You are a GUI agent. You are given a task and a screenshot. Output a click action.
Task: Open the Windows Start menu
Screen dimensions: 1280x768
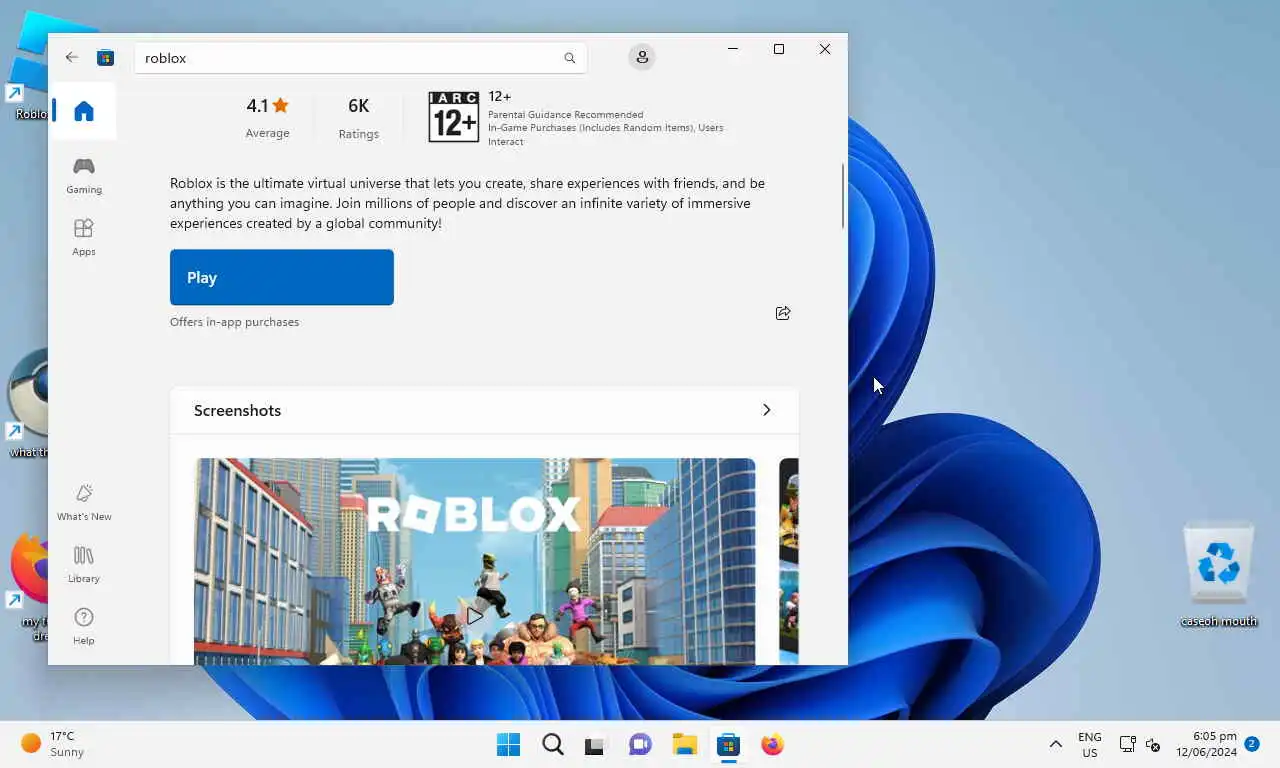(508, 744)
